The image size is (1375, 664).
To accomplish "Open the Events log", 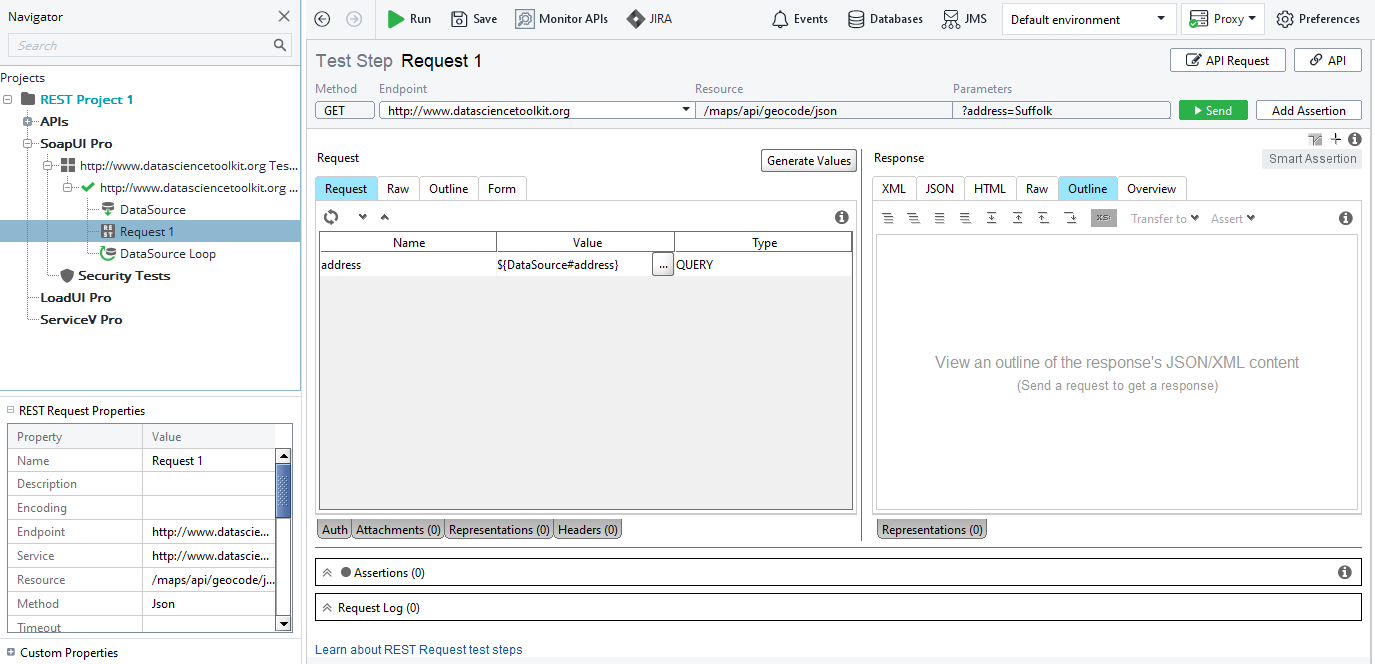I will (x=800, y=19).
